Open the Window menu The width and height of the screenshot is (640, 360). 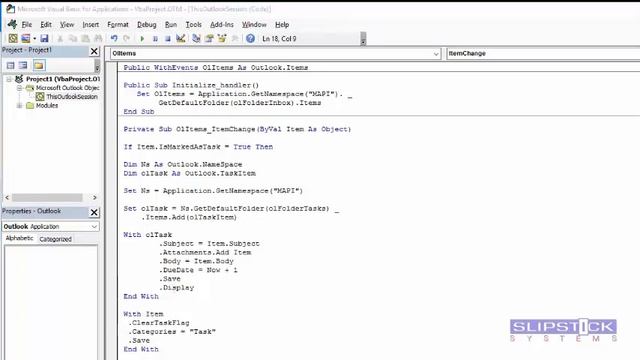[254, 24]
